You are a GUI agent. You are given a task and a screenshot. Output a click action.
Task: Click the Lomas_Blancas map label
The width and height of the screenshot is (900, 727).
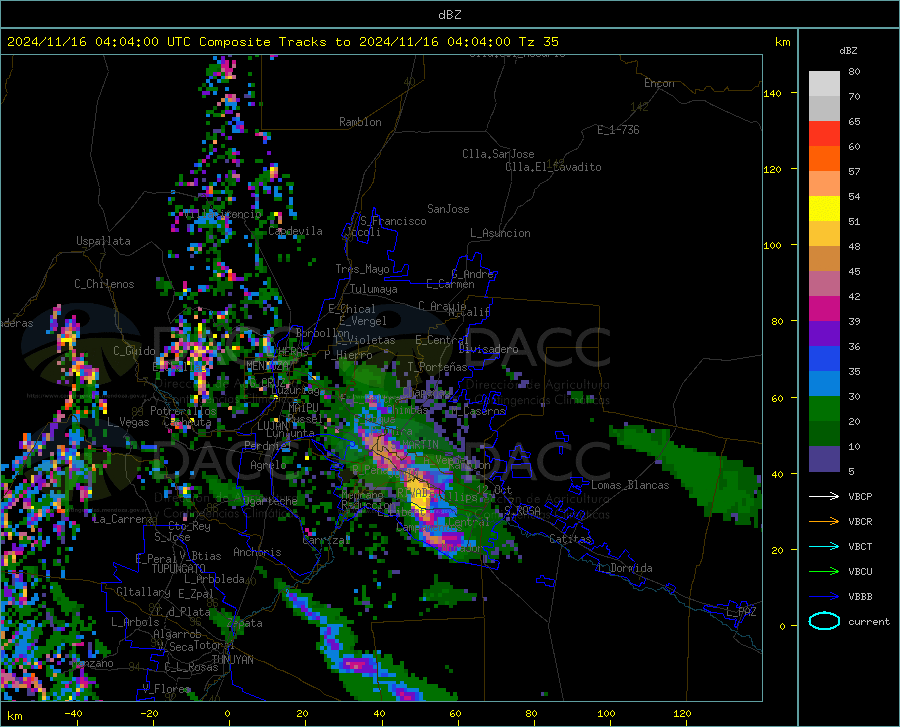point(630,485)
